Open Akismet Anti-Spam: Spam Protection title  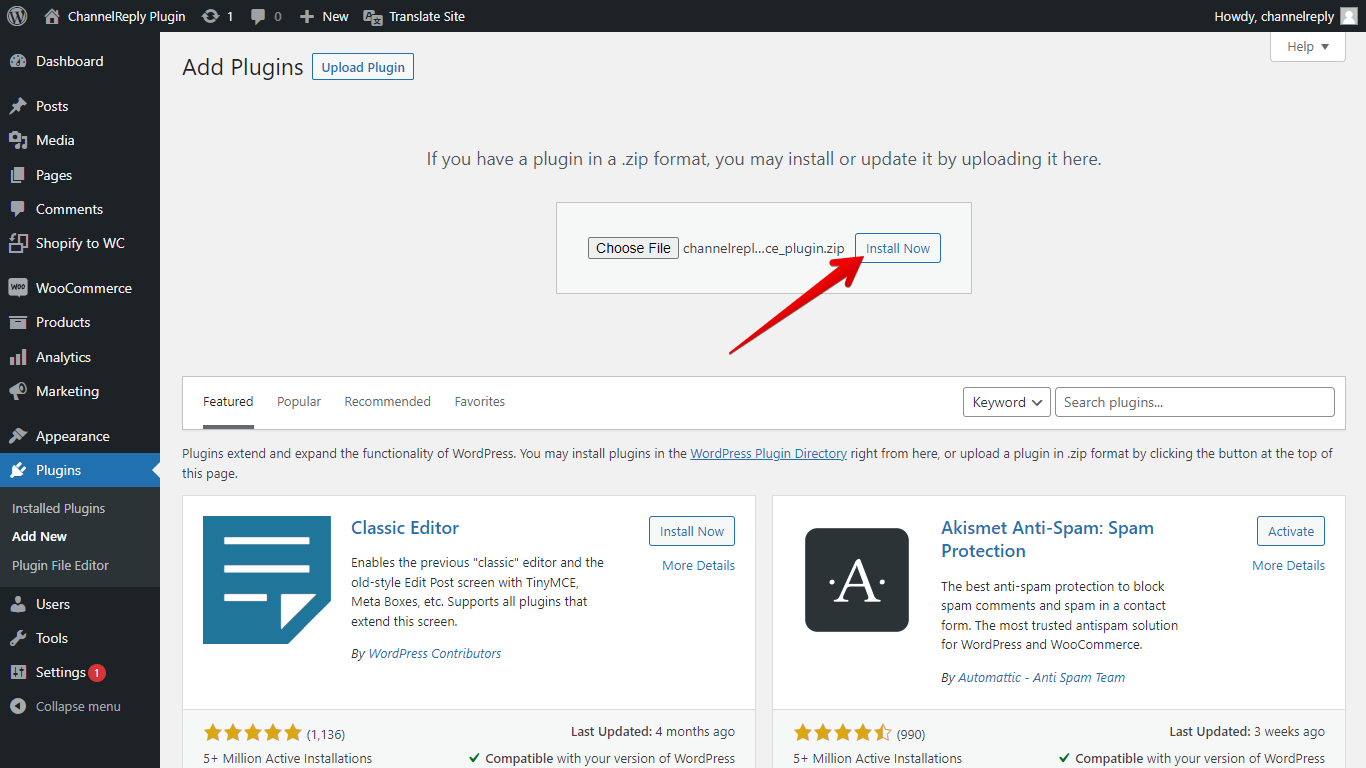tap(1047, 539)
